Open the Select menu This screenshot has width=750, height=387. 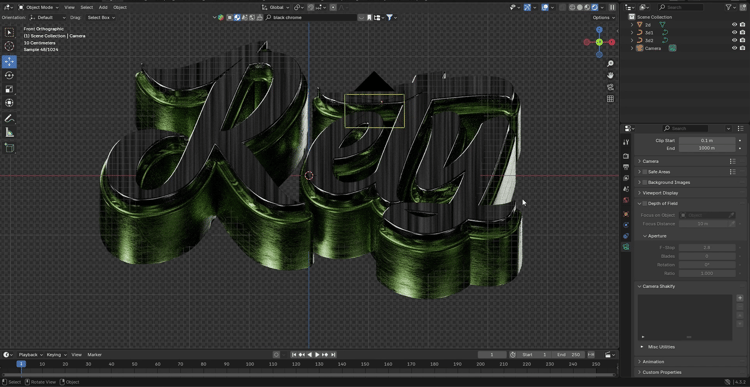coord(87,7)
